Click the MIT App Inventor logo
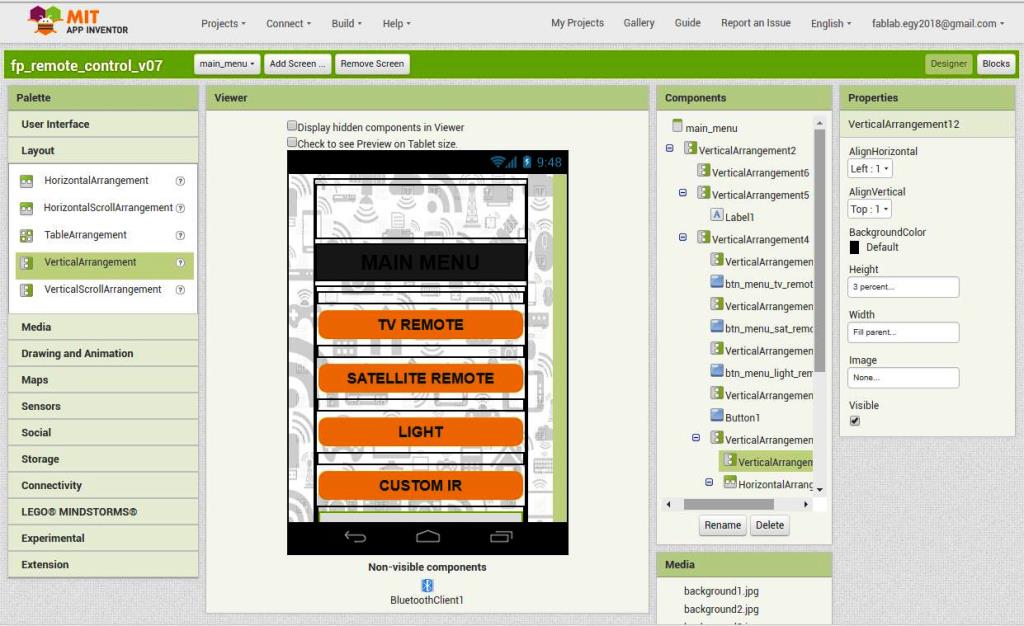The height and width of the screenshot is (626, 1024). [78, 21]
